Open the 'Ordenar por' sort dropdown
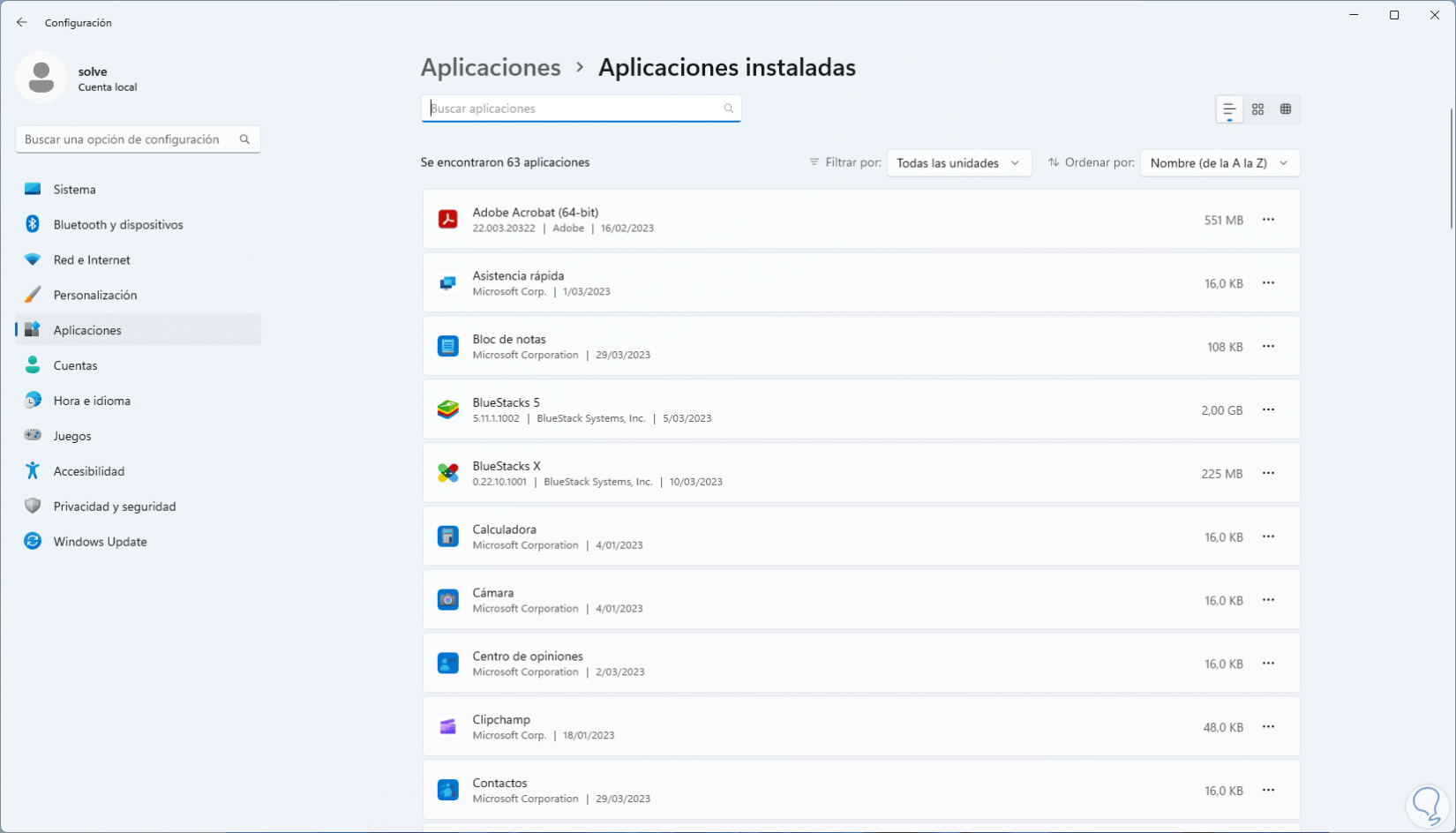 tap(1220, 163)
